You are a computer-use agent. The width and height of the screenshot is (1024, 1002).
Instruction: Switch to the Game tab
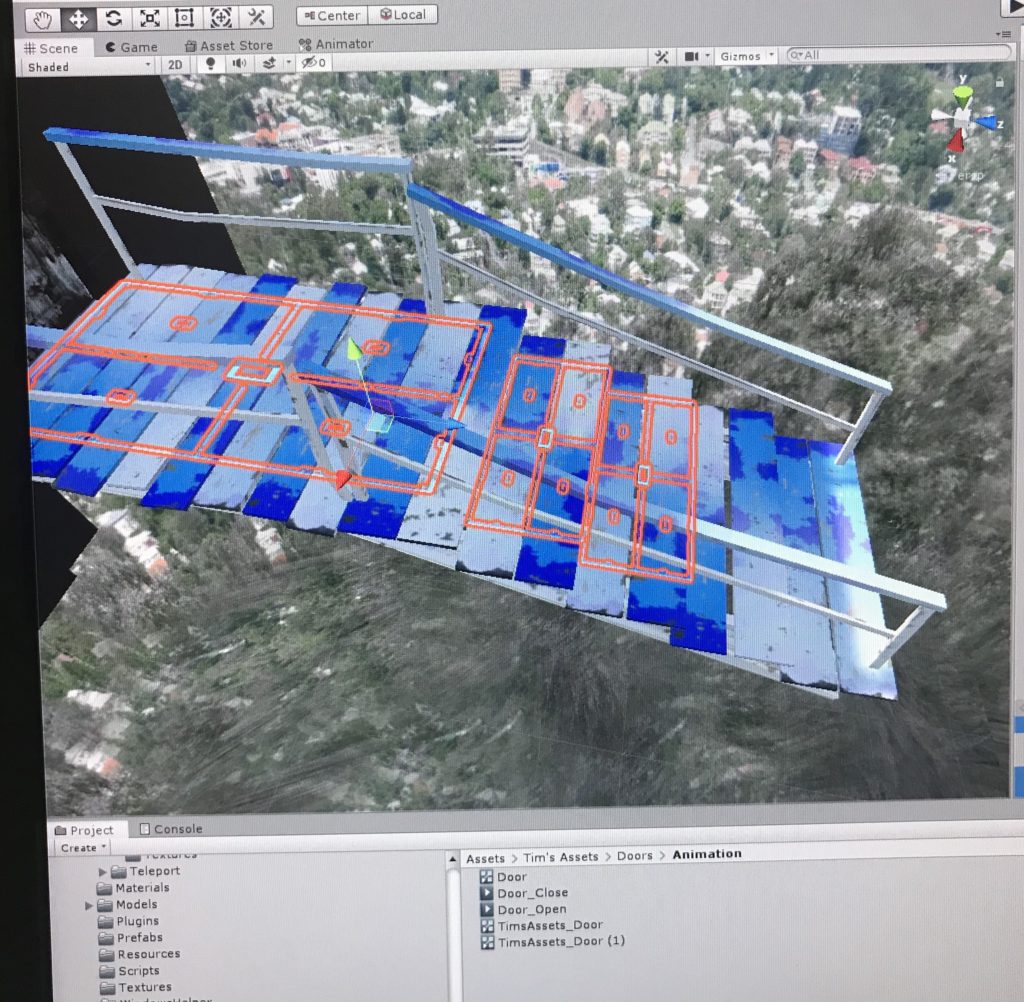(x=131, y=47)
